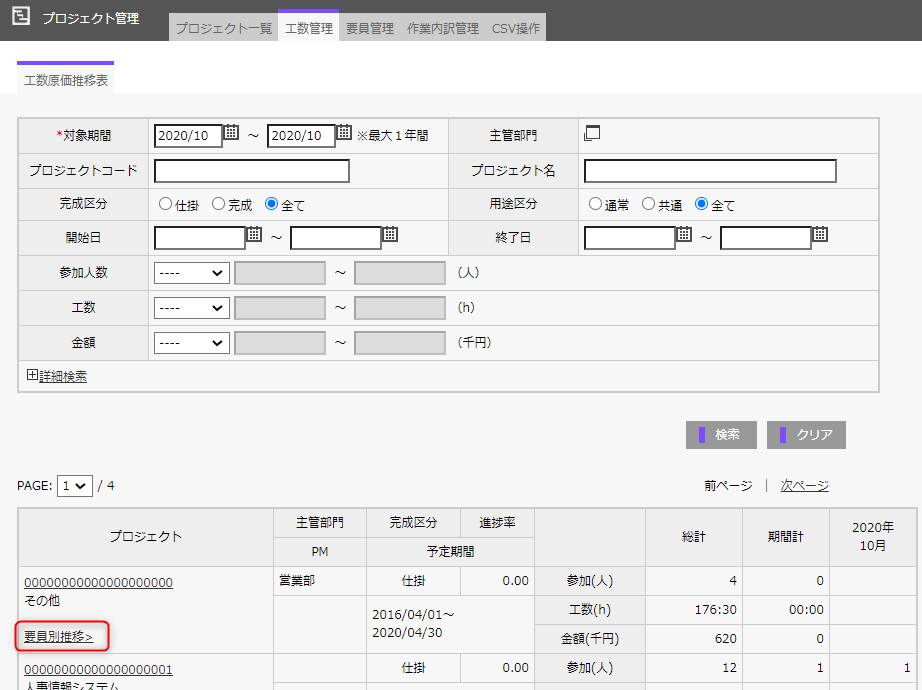
Task: Open calendar for target period start month
Action: 231,133
